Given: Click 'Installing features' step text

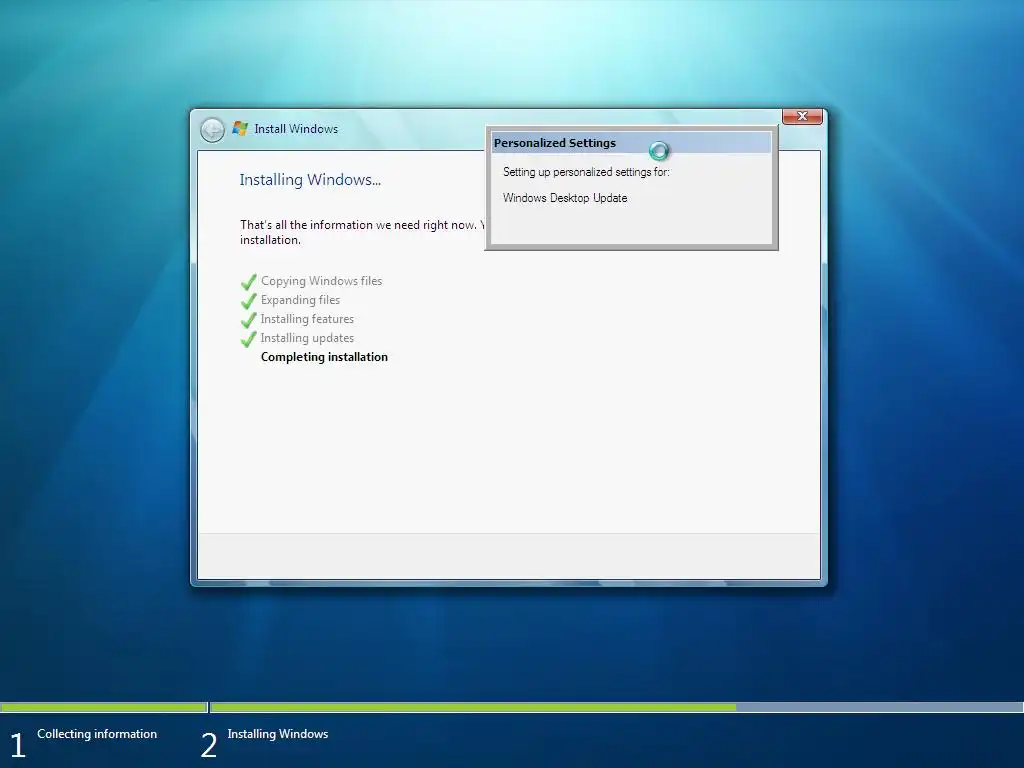Looking at the screenshot, I should tap(307, 319).
